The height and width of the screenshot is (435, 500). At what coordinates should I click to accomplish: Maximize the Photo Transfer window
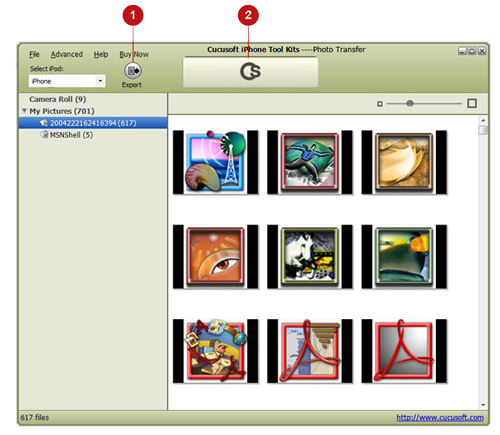tap(472, 51)
